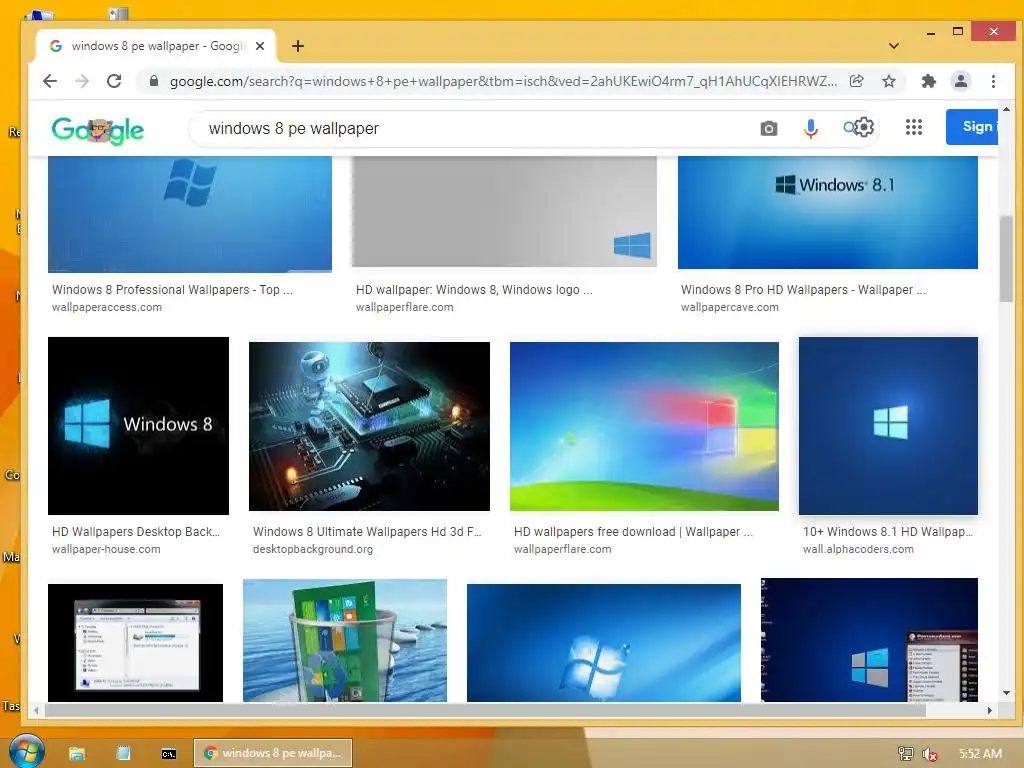Open the black explorer window thumbnail
1024x768 pixels.
click(135, 643)
